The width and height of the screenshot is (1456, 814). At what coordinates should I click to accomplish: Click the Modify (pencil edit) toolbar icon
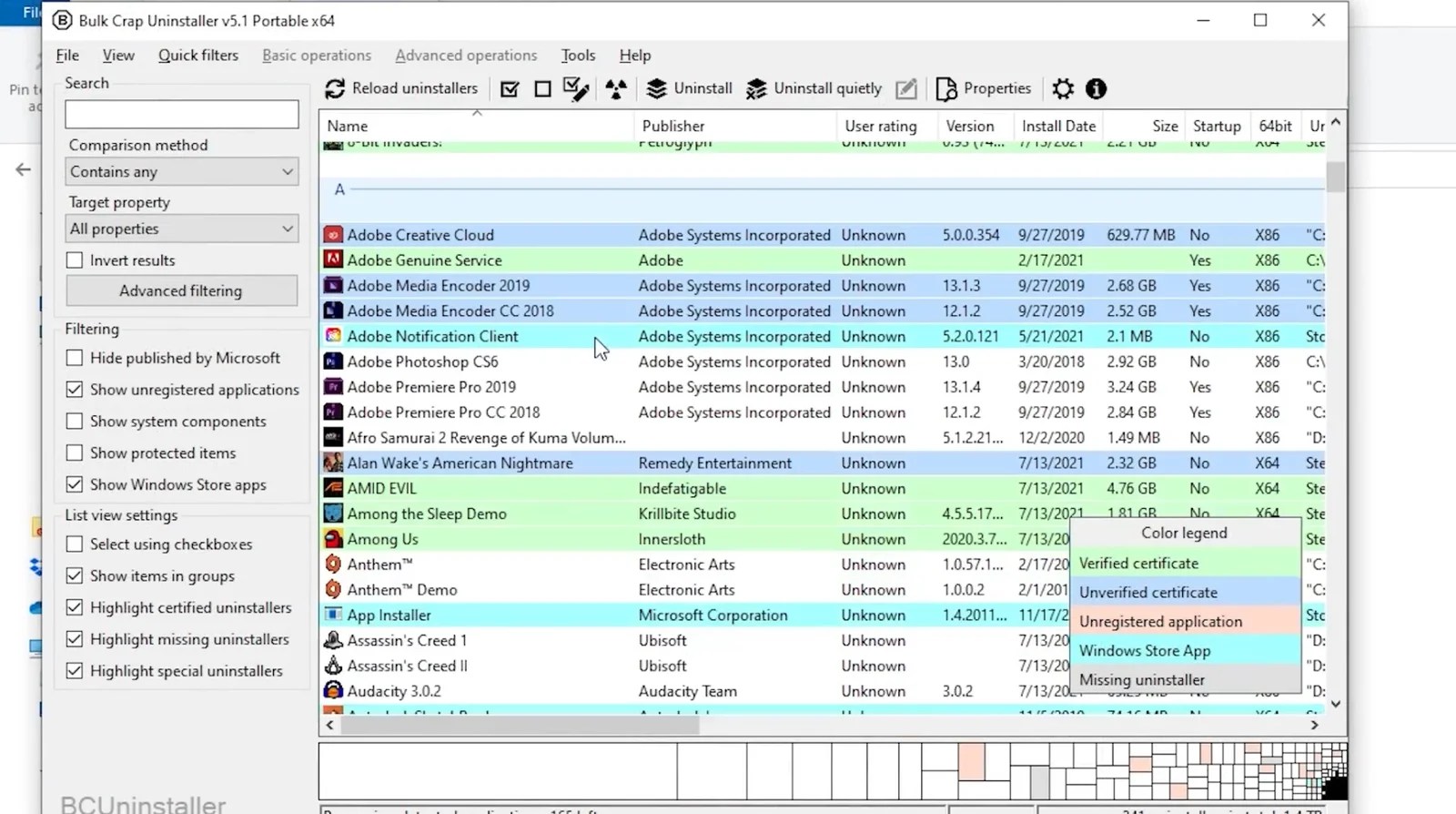905,88
